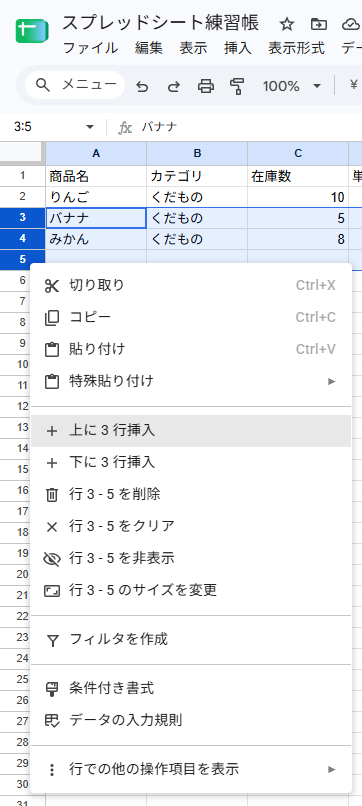
Task: Open the 挿入 menu
Action: [x=238, y=48]
